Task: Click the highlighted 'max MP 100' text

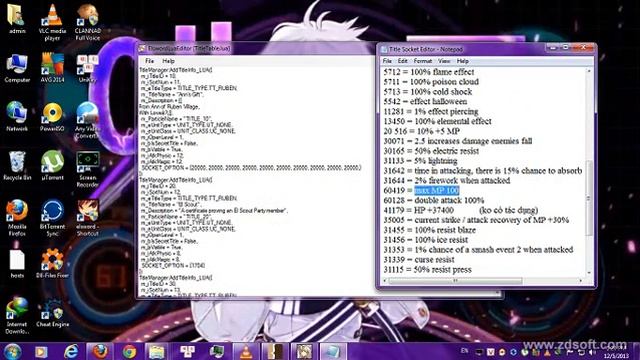Action: coord(436,191)
